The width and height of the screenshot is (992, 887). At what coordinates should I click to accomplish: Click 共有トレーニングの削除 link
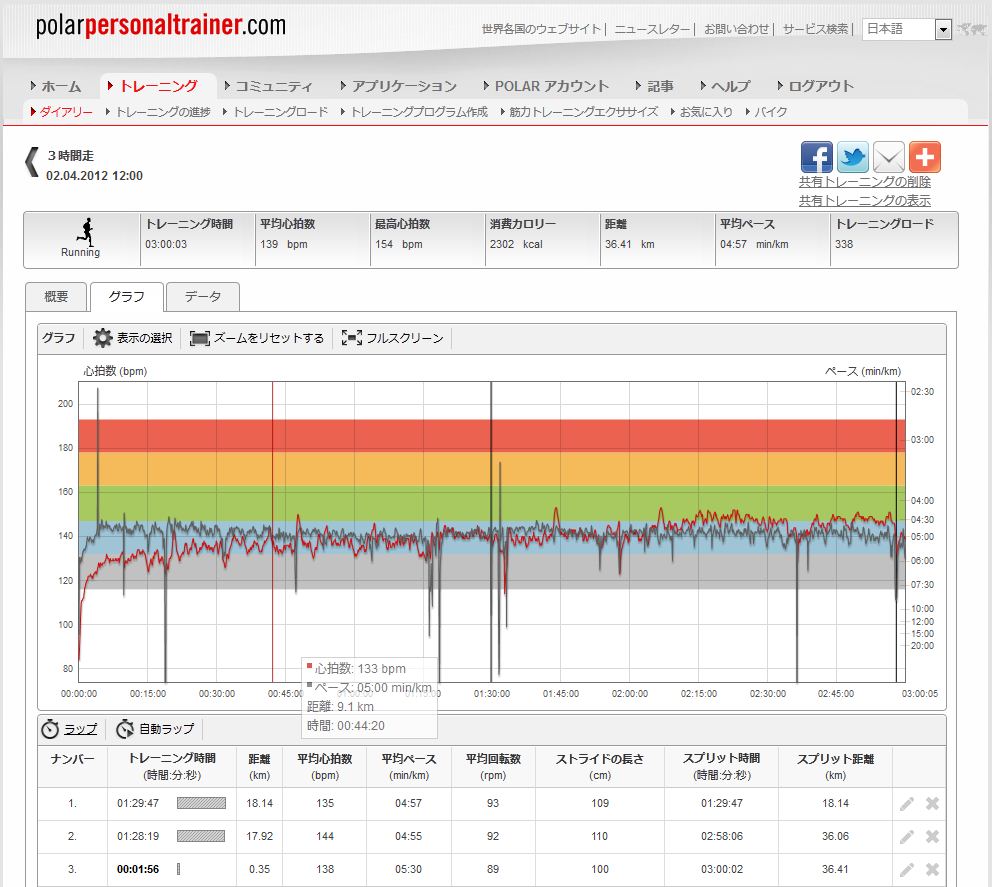864,182
